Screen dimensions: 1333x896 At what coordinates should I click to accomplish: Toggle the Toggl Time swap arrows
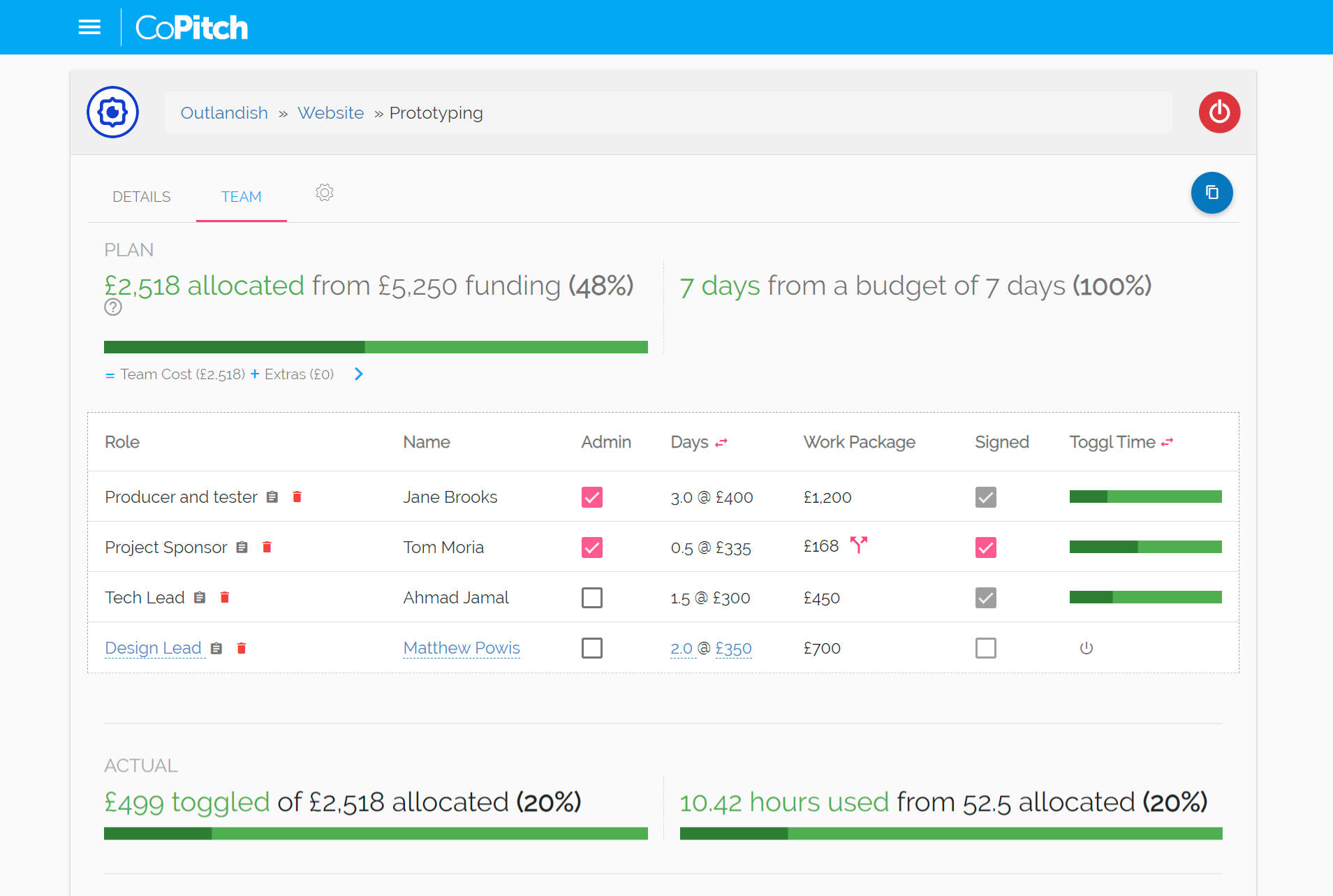pos(1167,442)
